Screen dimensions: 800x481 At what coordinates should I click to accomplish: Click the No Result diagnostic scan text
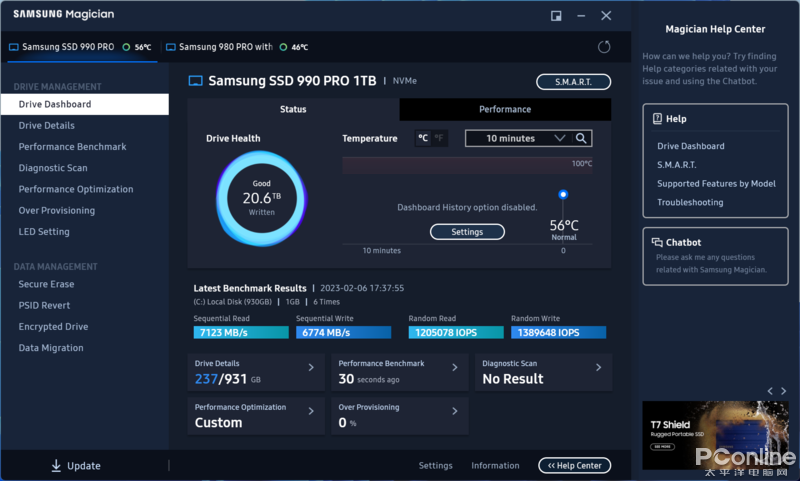coord(513,379)
